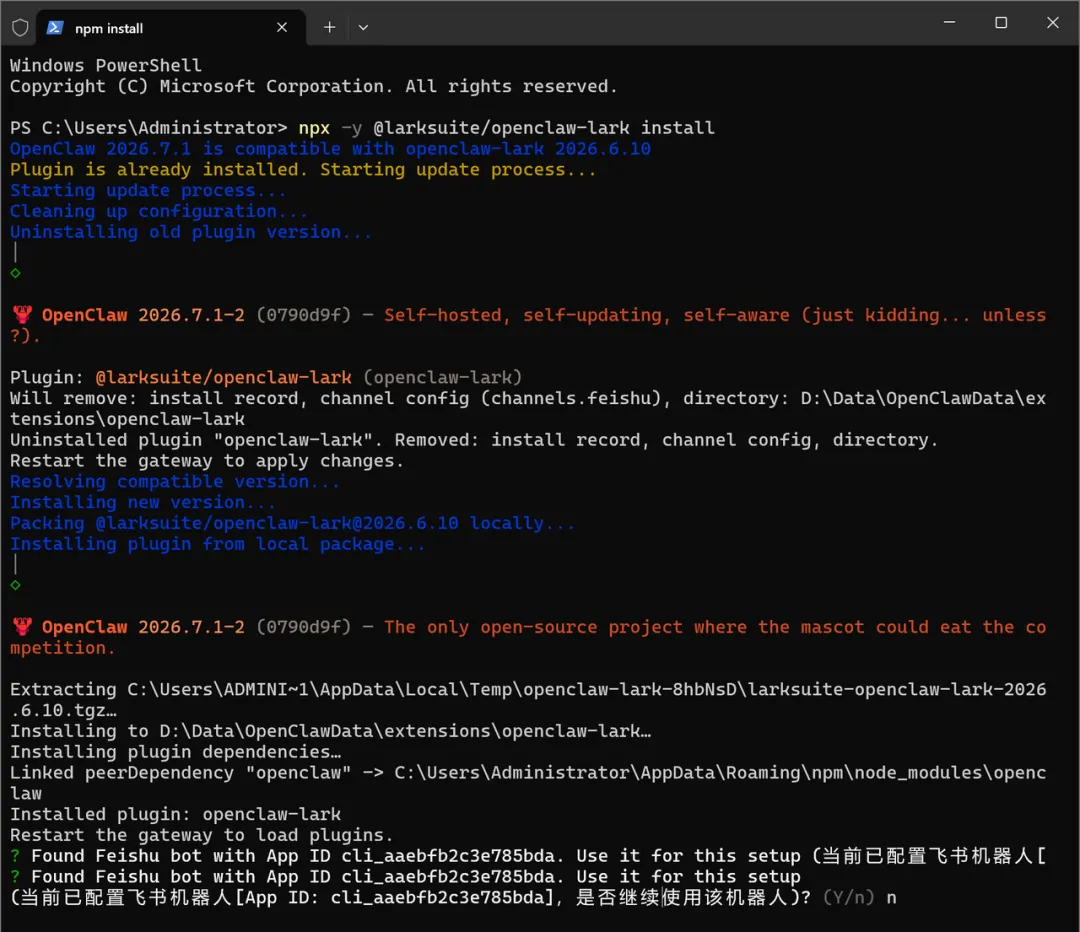1080x932 pixels.
Task: Expand the new tab profile dropdown
Action: click(x=363, y=28)
